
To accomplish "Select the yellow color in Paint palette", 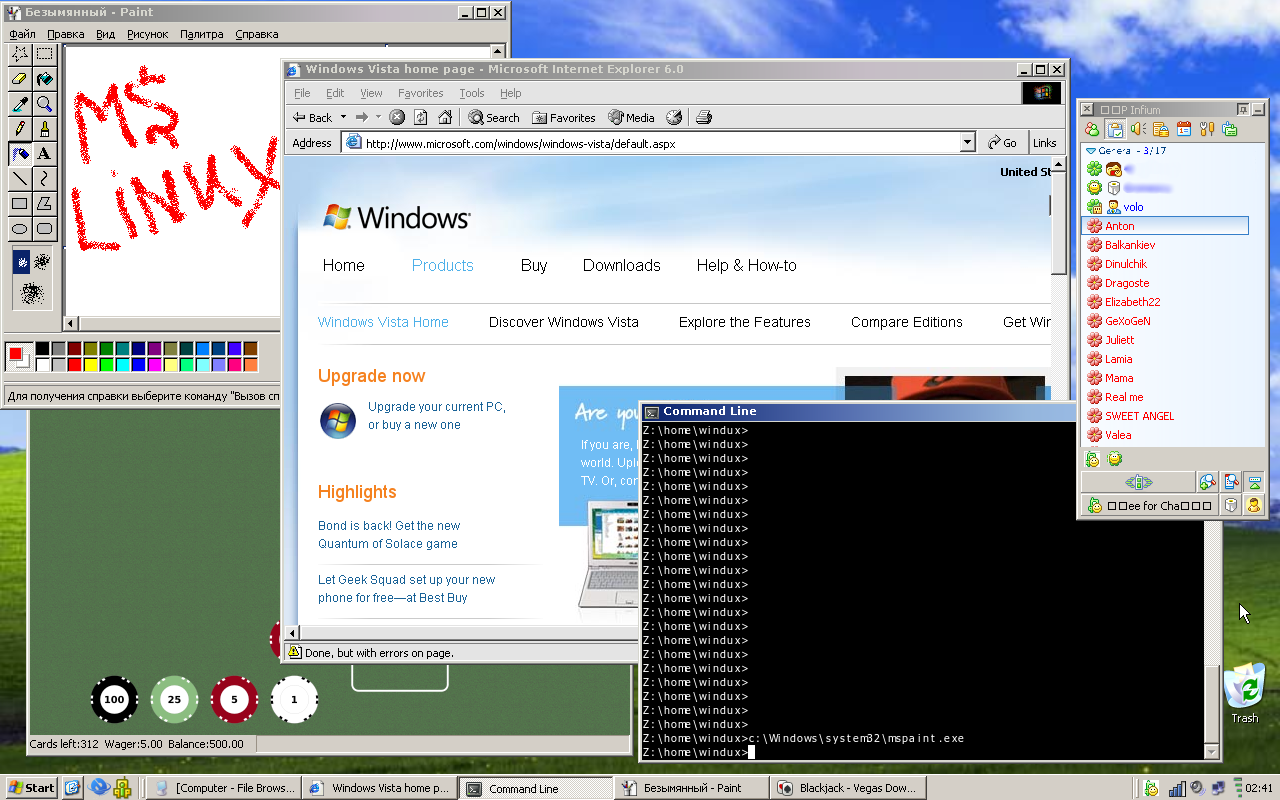I will coord(91,365).
